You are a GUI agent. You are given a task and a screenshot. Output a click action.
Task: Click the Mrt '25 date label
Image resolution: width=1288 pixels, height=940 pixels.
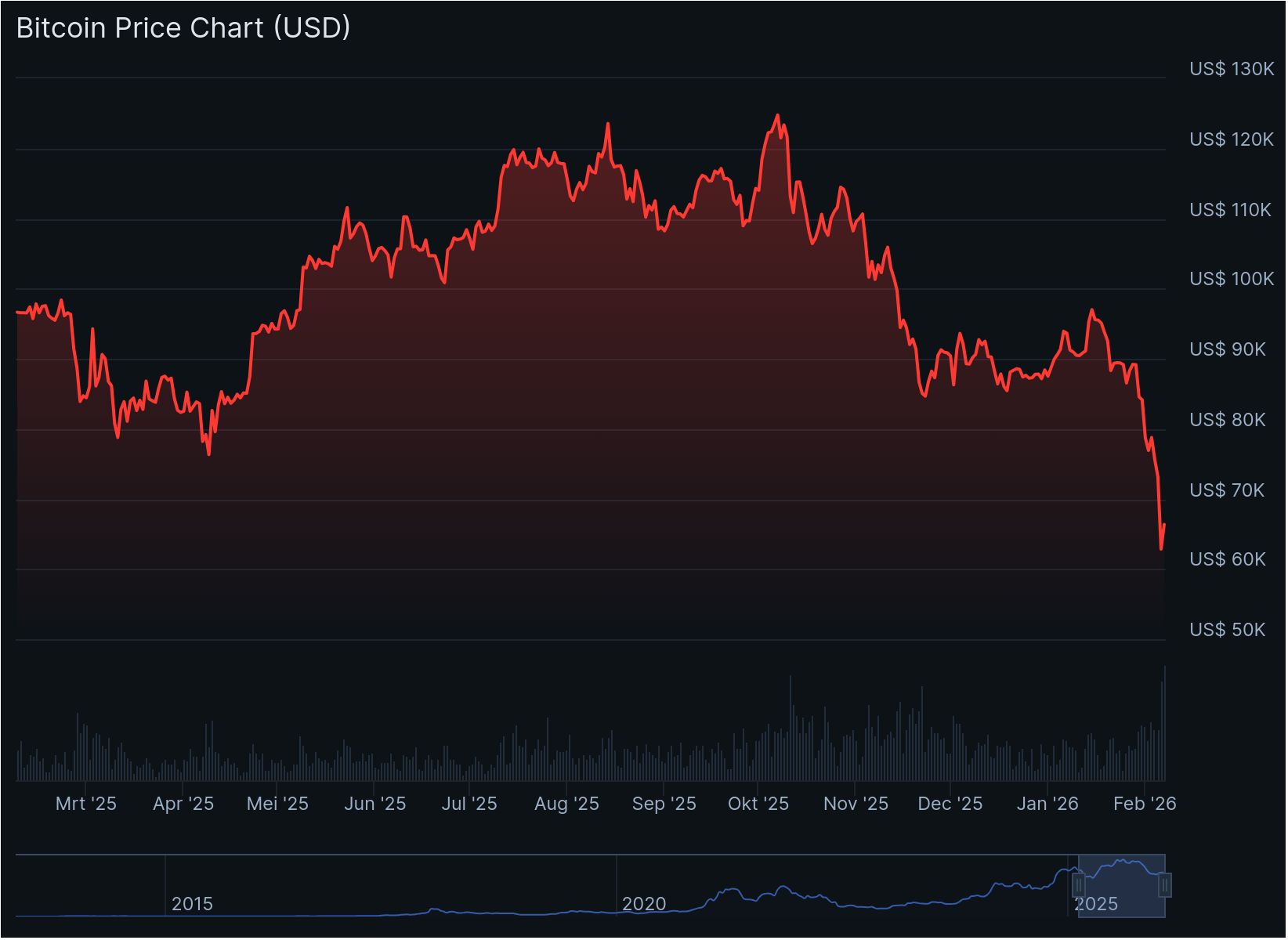coord(86,804)
